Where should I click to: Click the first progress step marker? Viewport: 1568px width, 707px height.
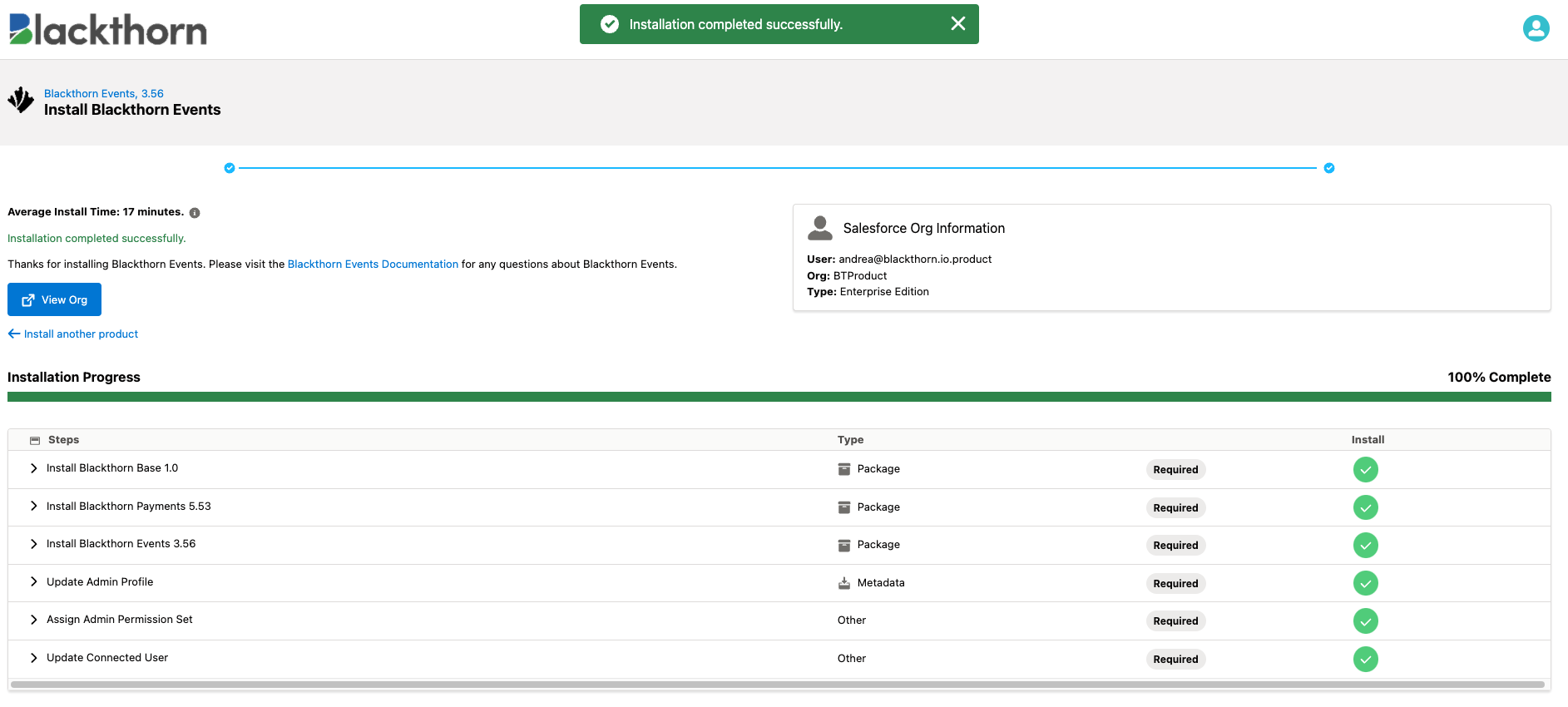230,168
